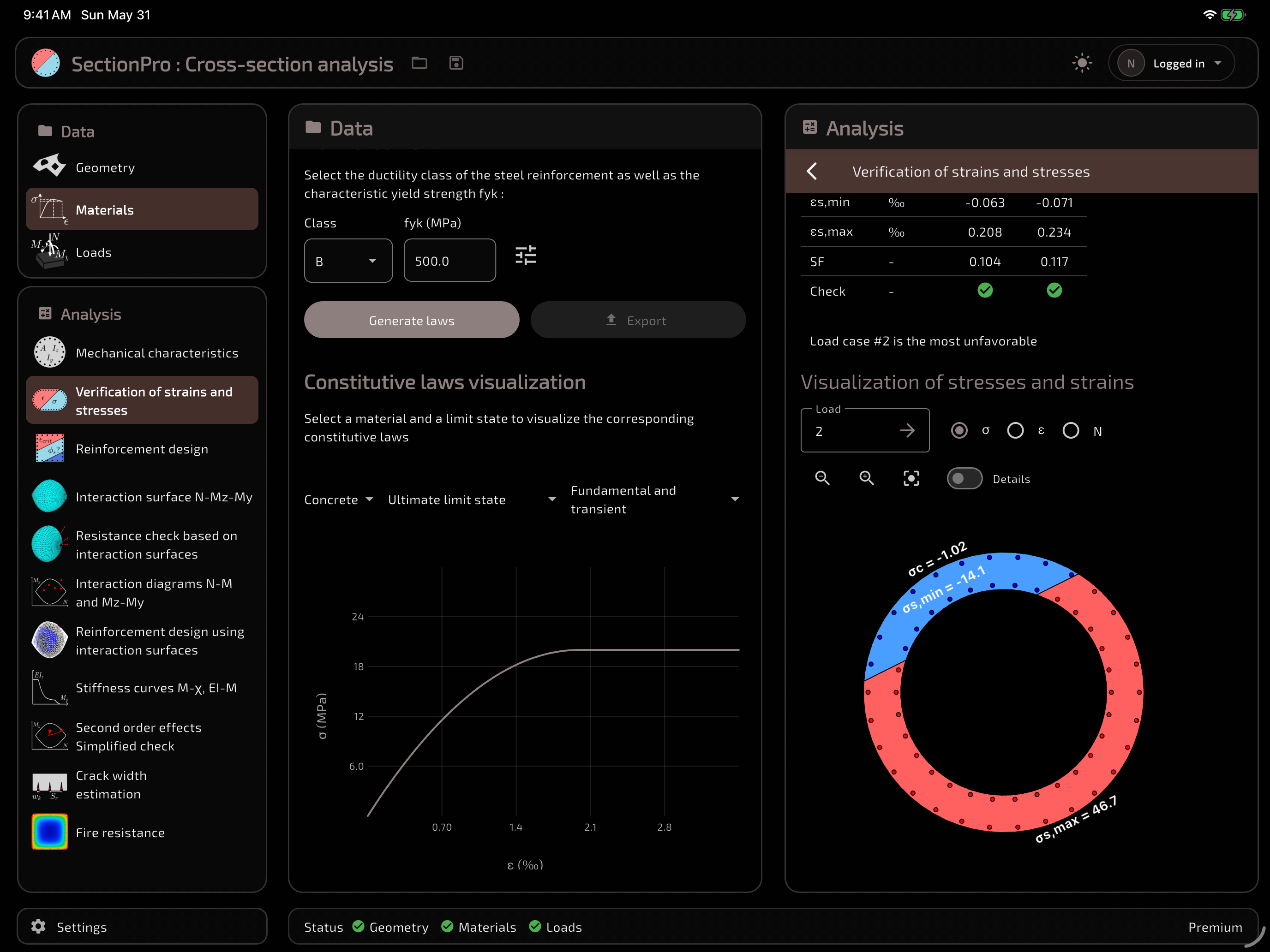Click the Loads N-M axes icon
The width and height of the screenshot is (1270, 952).
[49, 251]
